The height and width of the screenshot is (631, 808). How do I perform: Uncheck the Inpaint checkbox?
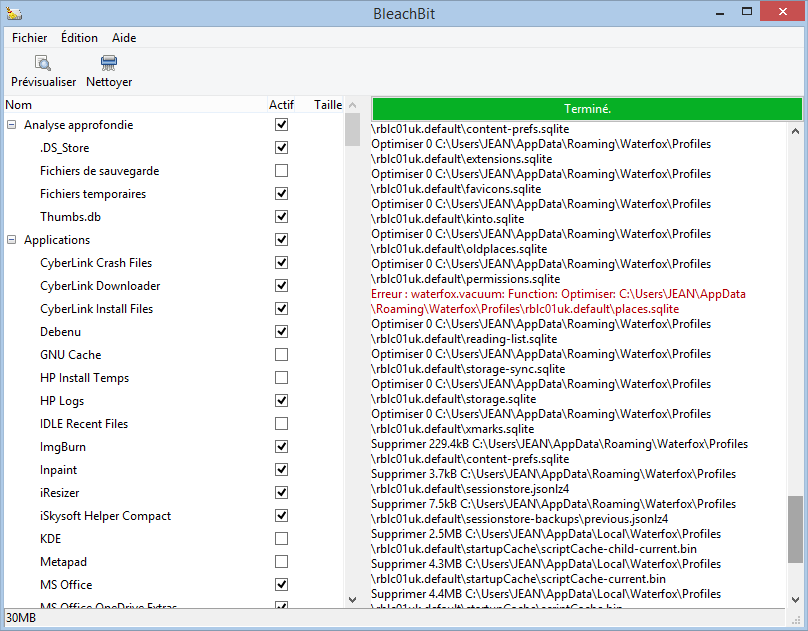(281, 470)
